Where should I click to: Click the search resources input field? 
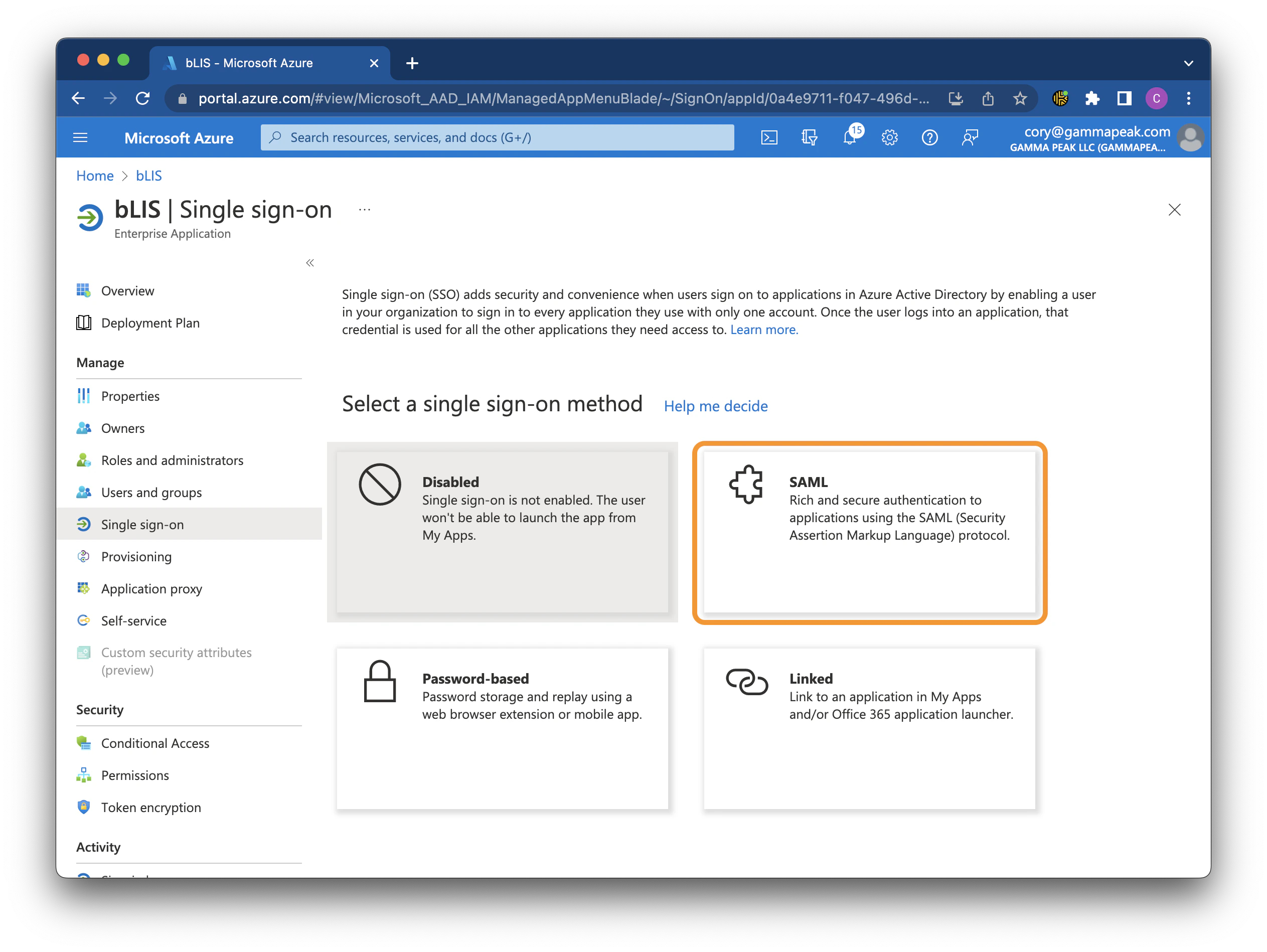pos(496,137)
